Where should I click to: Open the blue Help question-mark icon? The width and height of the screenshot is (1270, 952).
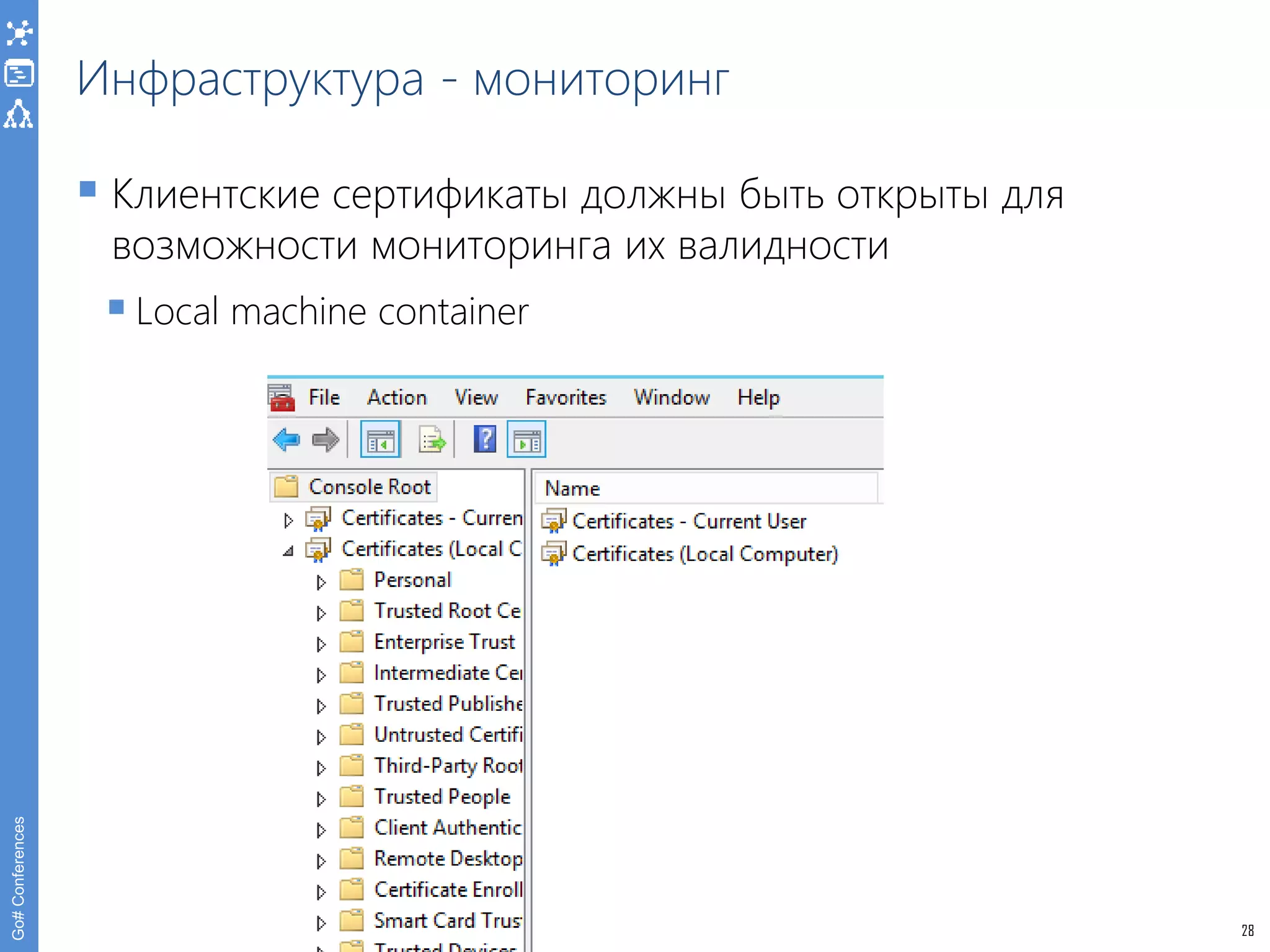484,439
